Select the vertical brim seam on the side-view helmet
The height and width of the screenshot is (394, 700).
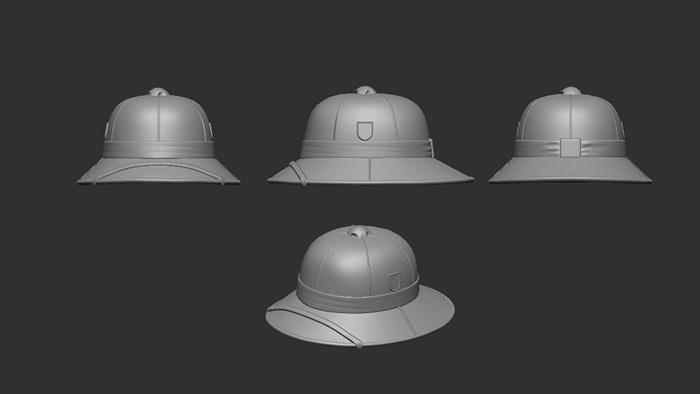pyautogui.click(x=370, y=169)
